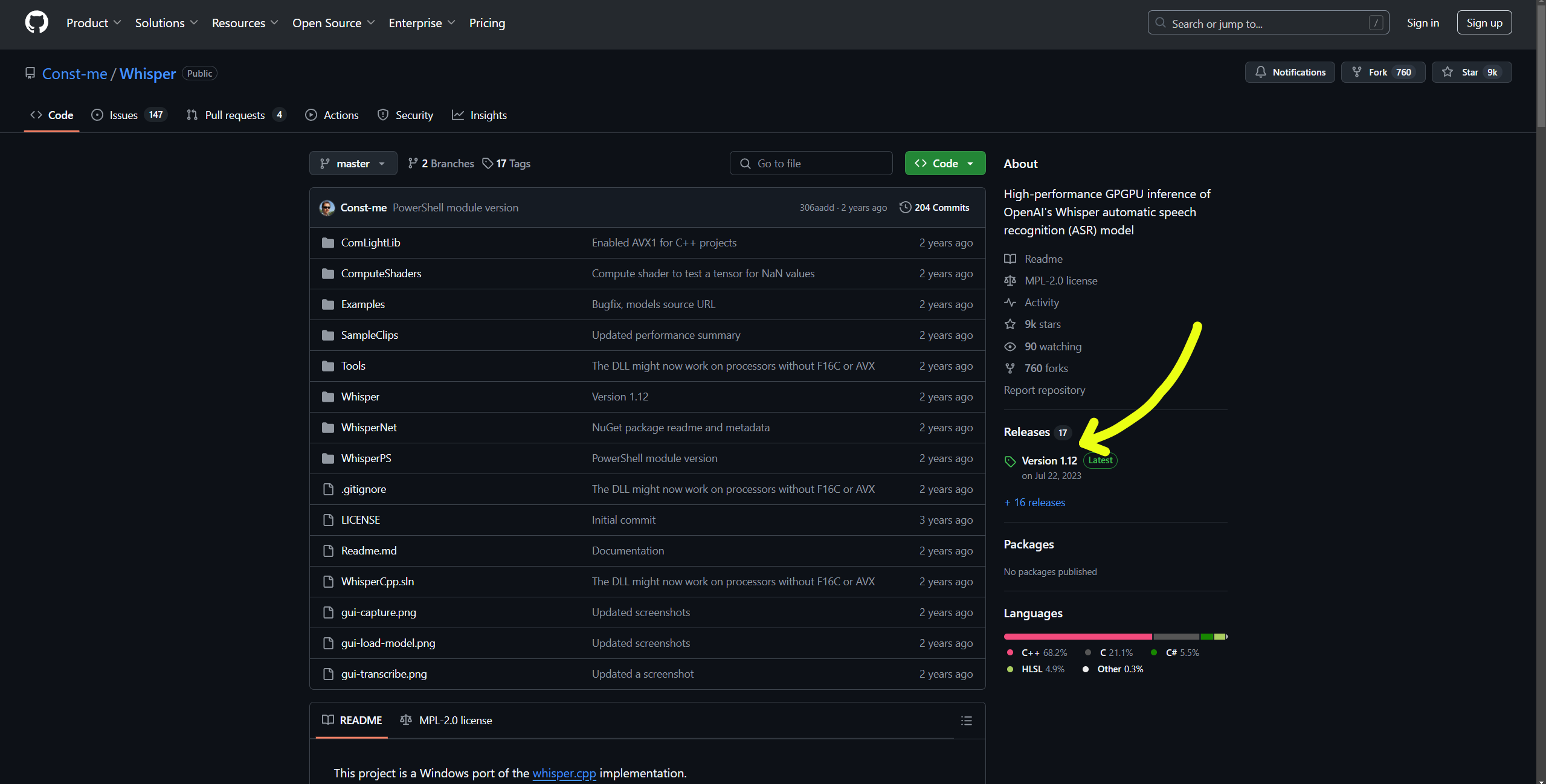Click the Go to file search field
This screenshot has height=784, width=1546.
coord(811,163)
